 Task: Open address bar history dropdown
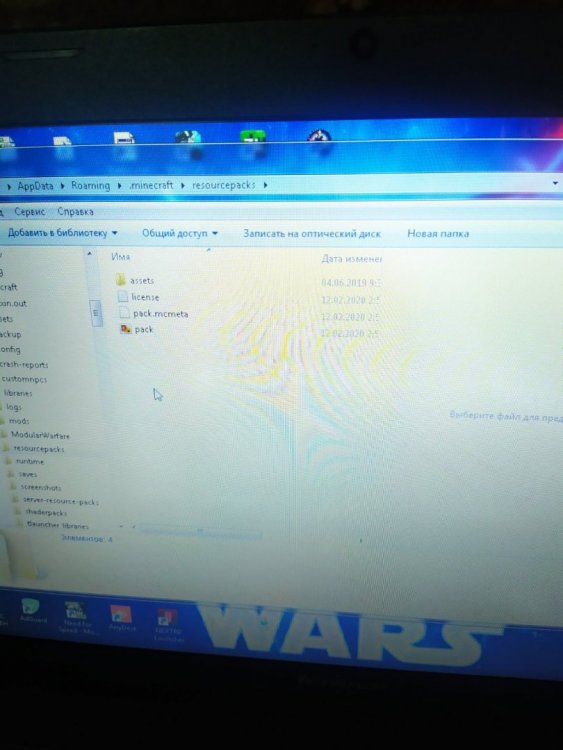(555, 183)
